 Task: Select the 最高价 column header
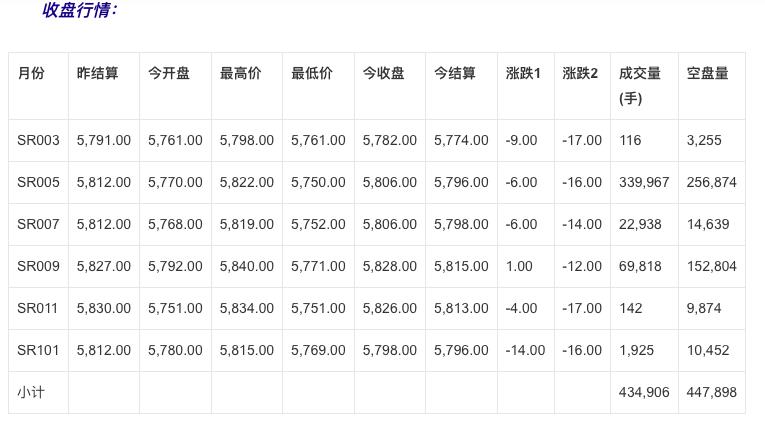tap(240, 74)
